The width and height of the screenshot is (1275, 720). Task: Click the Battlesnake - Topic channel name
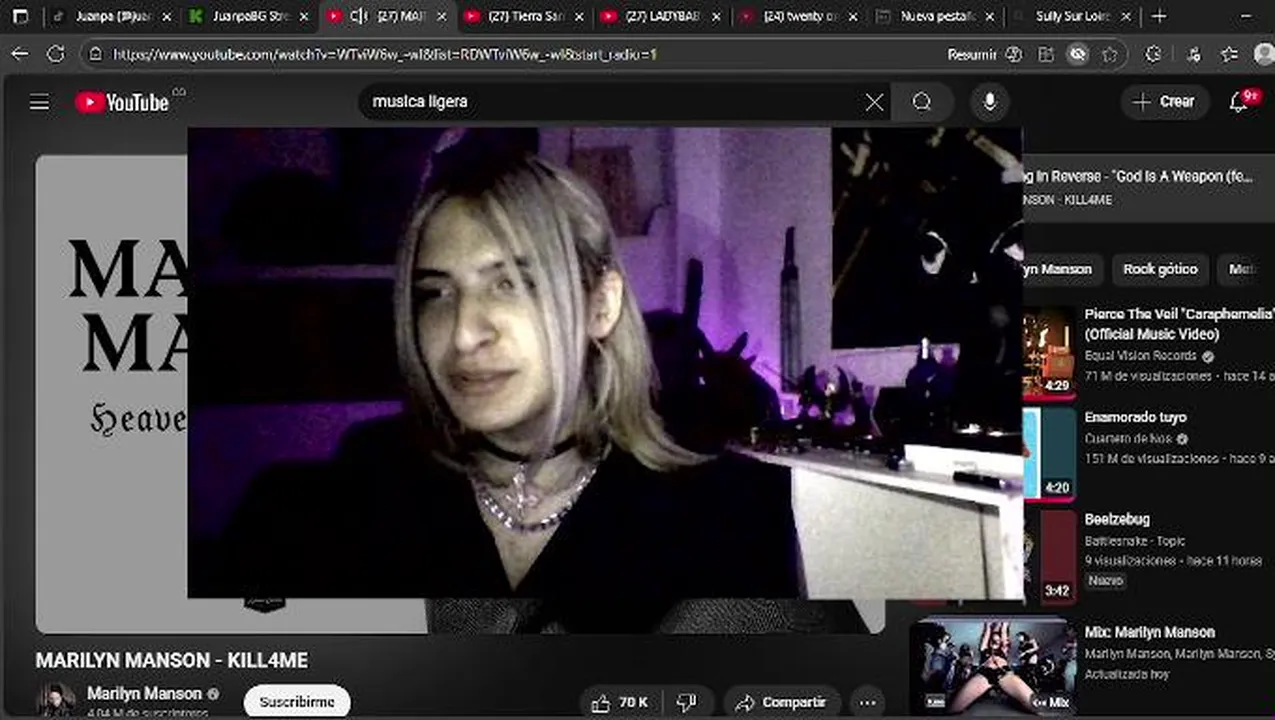1135,541
